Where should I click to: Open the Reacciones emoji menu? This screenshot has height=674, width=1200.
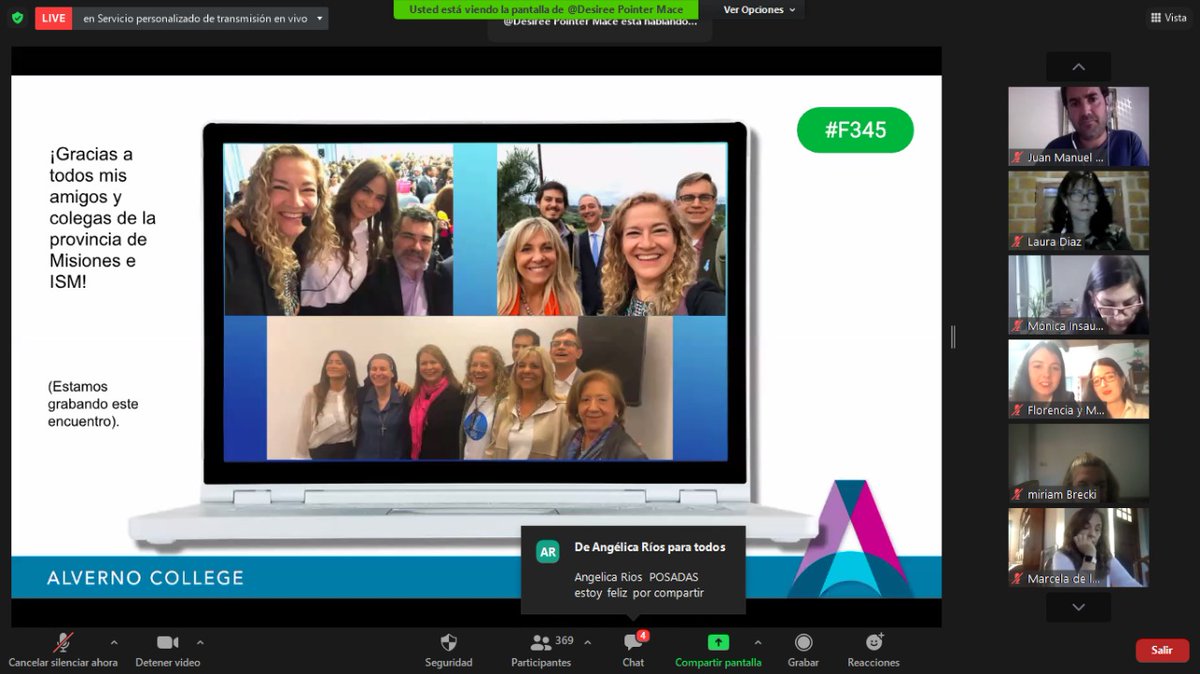[874, 650]
